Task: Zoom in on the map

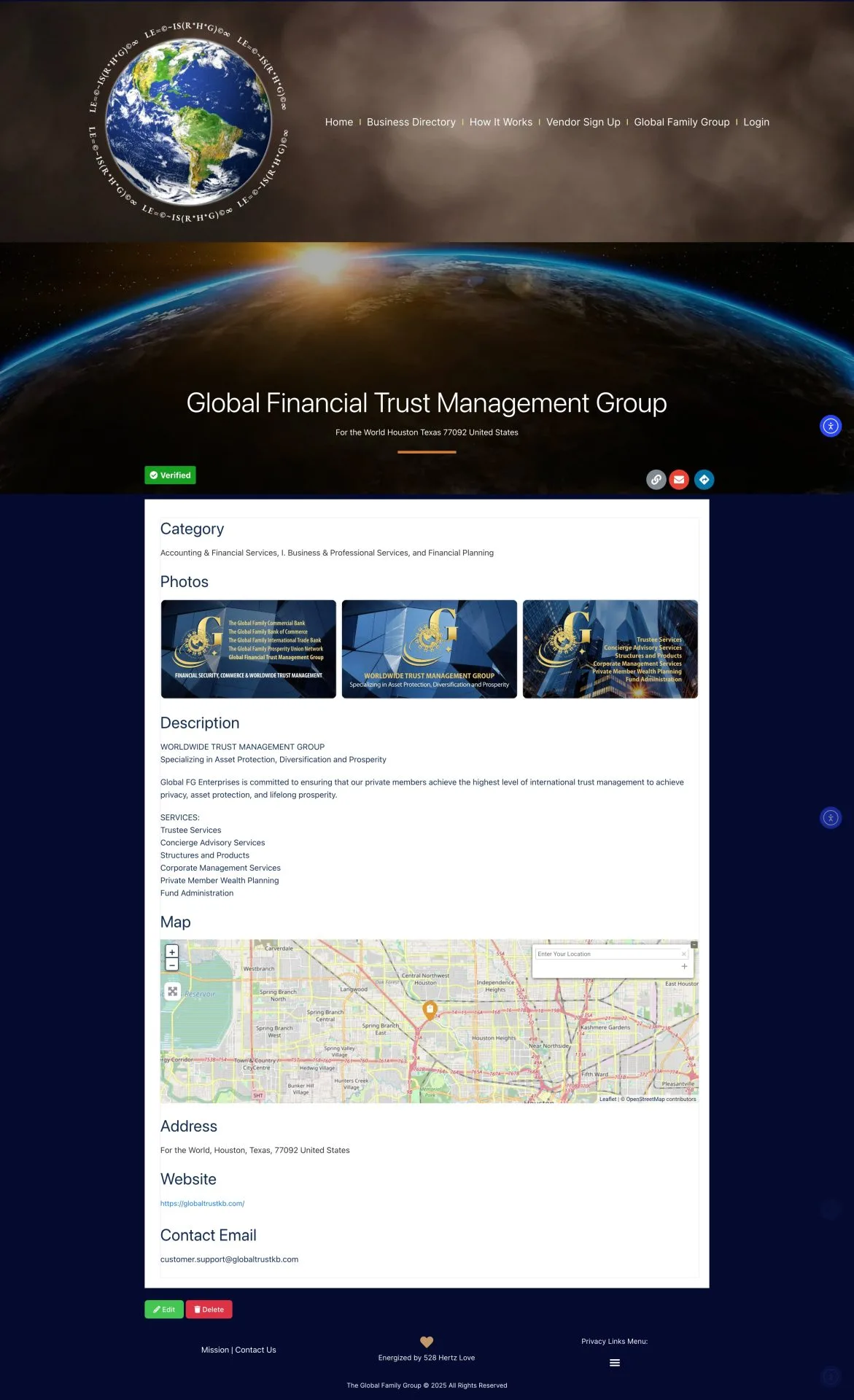Action: (x=172, y=952)
